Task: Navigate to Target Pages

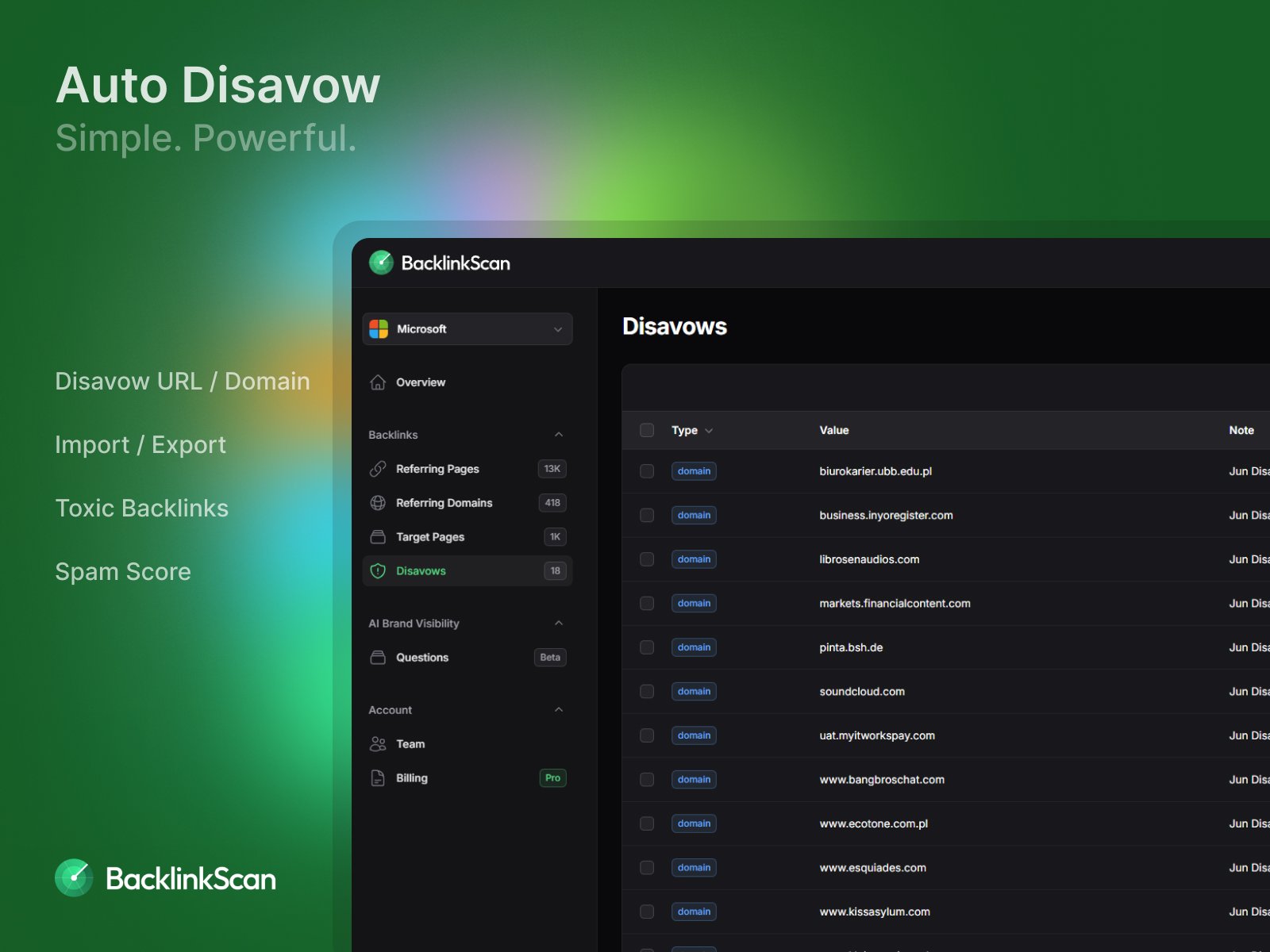Action: (468, 537)
